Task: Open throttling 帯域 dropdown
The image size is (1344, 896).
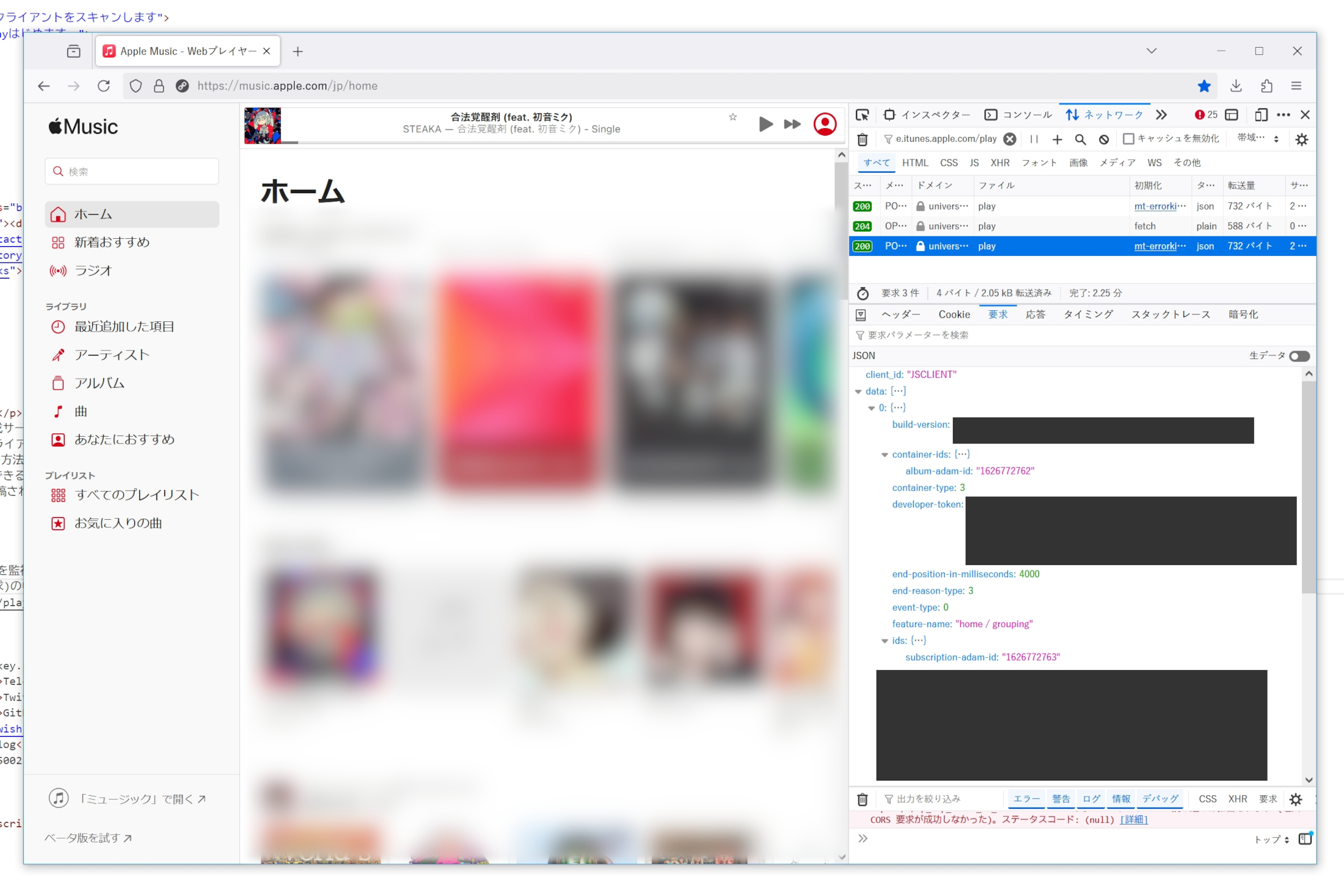Action: tap(1257, 139)
